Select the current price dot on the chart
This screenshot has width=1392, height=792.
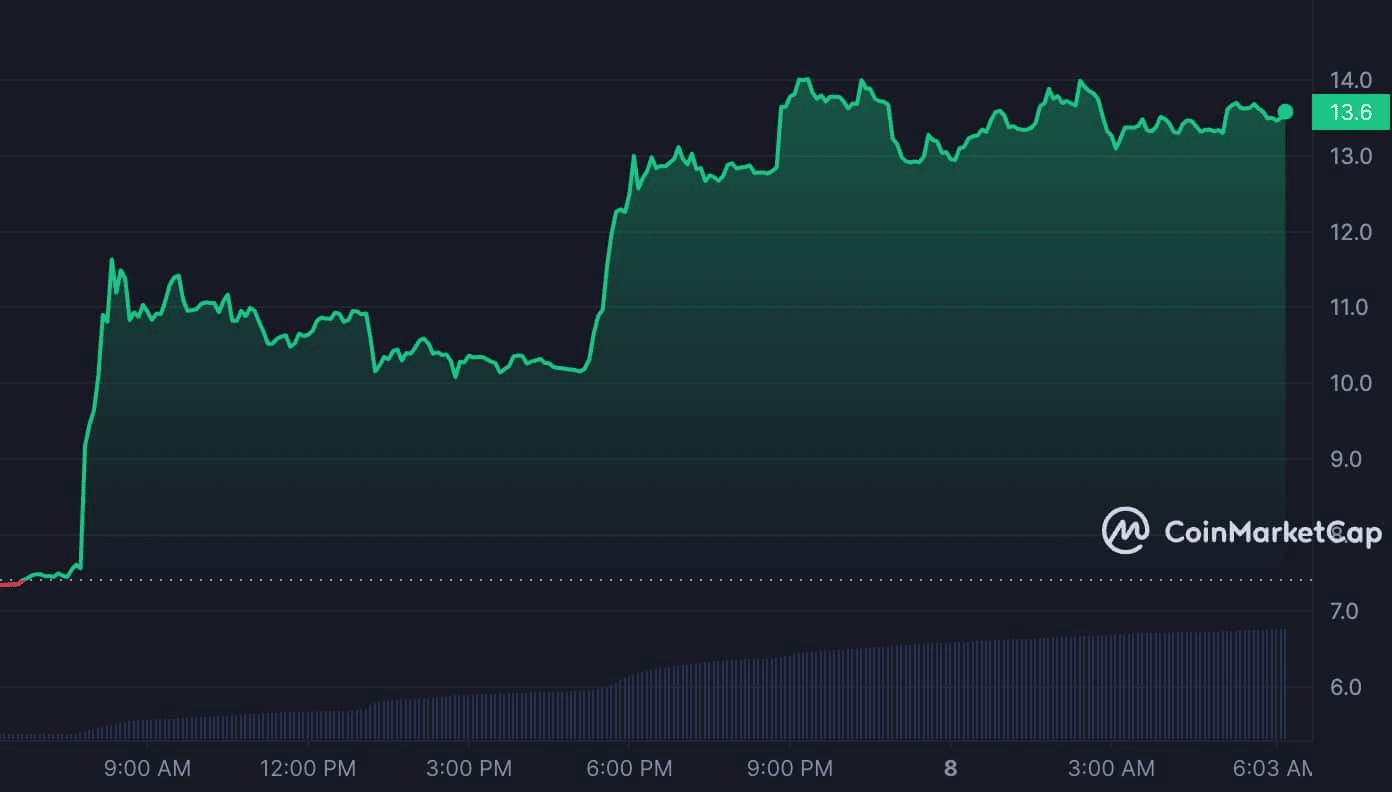[1284, 112]
